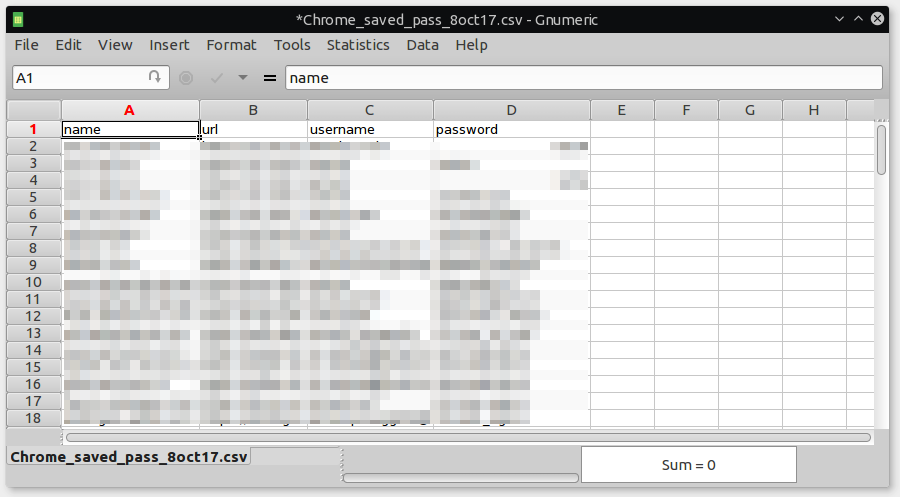
Task: Open the Edit menu
Action: point(68,45)
